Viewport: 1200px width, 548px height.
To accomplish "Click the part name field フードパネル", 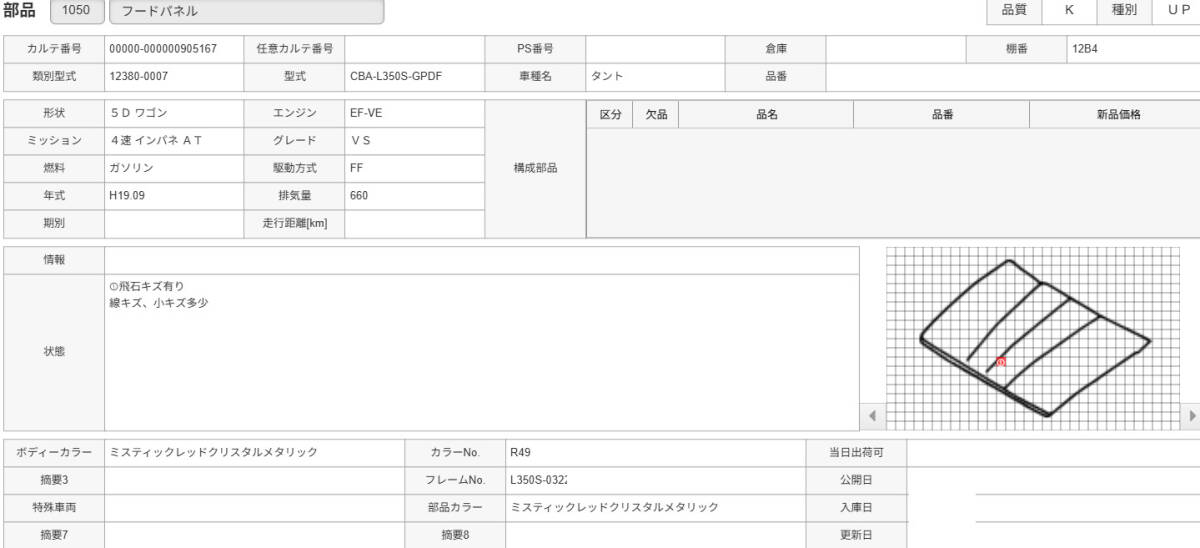I will point(246,12).
